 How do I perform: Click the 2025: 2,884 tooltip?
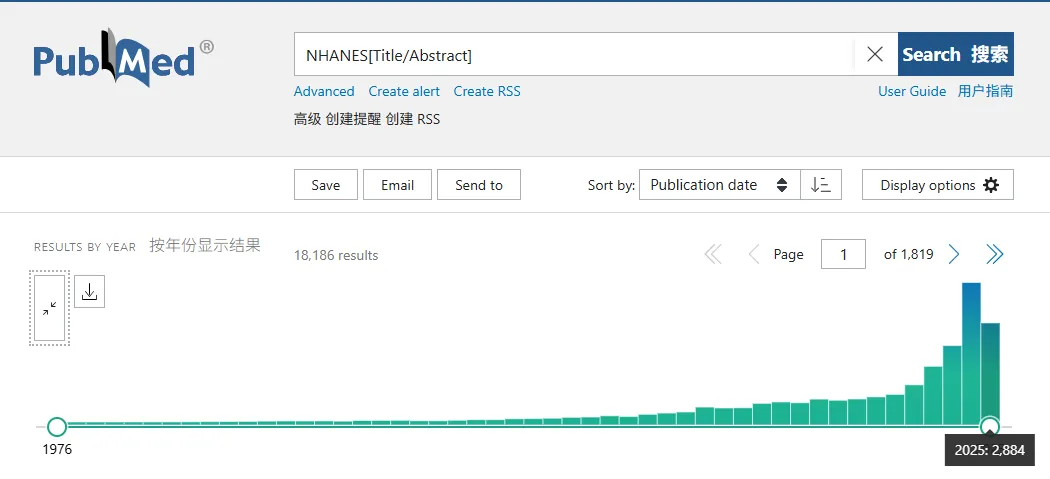tap(990, 450)
